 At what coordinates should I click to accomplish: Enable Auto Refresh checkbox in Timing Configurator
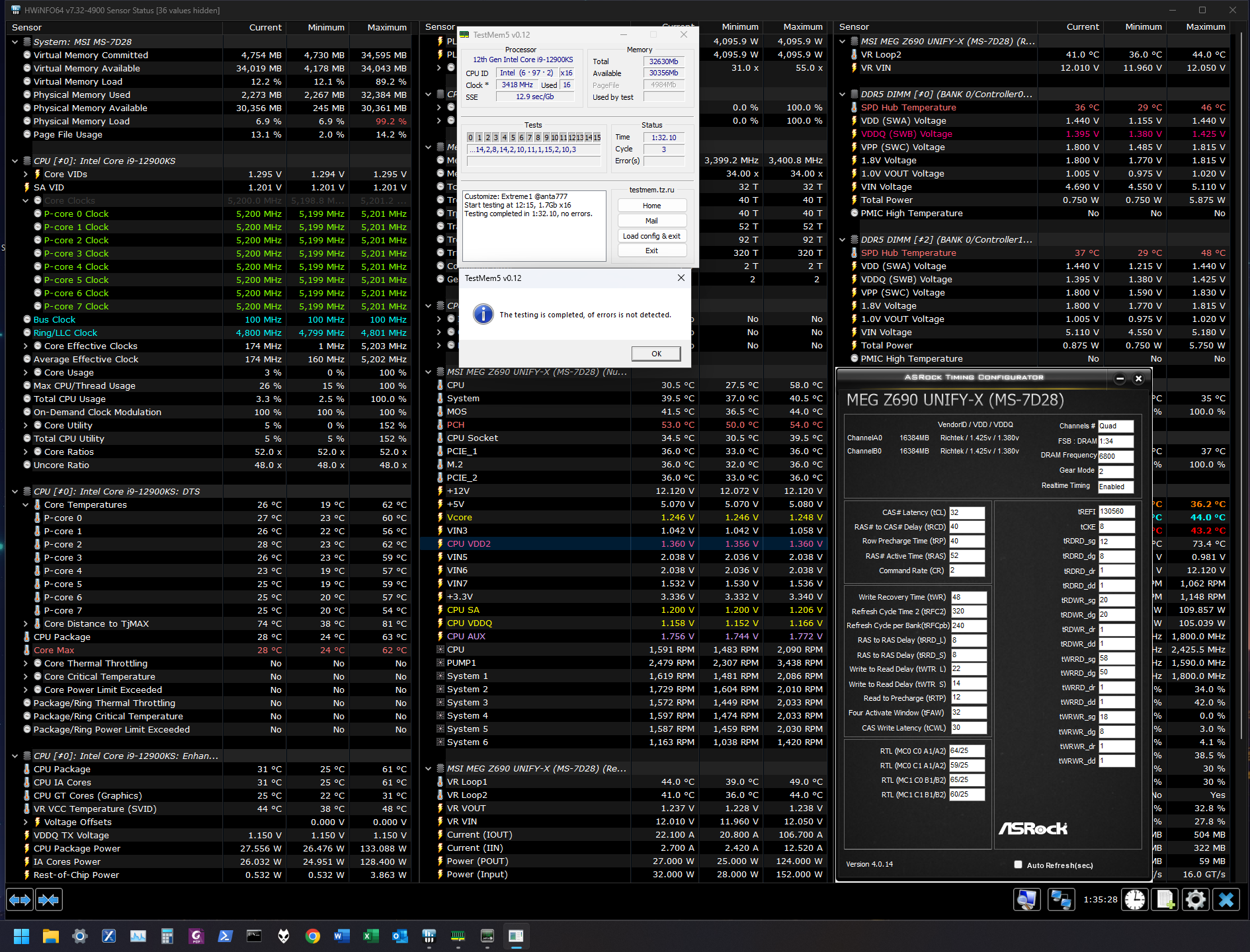(x=1019, y=864)
